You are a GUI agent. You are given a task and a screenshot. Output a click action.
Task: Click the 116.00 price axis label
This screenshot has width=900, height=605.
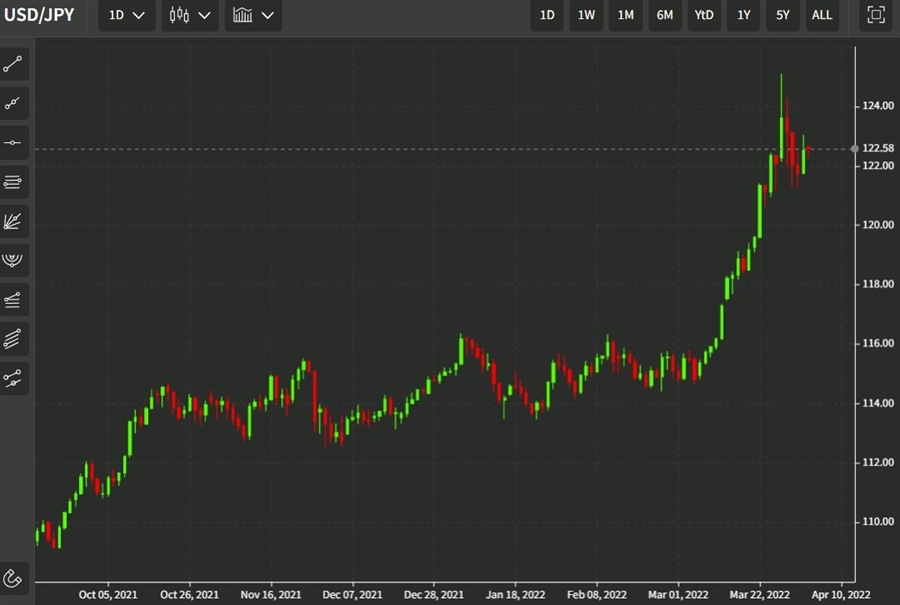[x=878, y=343]
